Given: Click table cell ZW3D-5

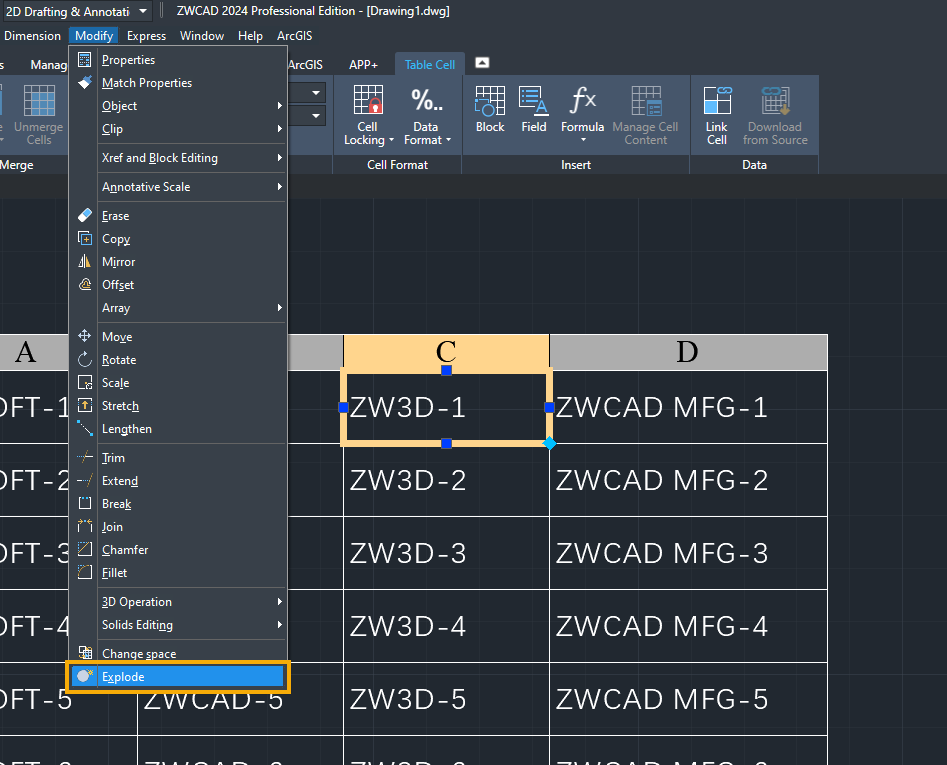Looking at the screenshot, I should [446, 699].
